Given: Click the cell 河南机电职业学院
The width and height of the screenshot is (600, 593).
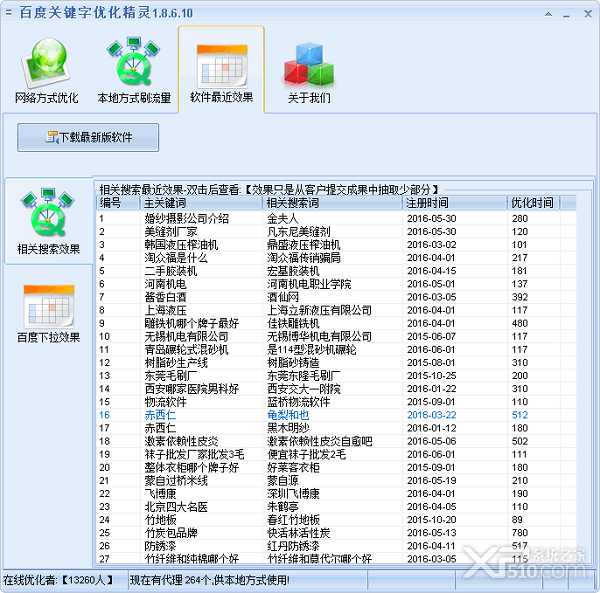Looking at the screenshot, I should tap(309, 284).
